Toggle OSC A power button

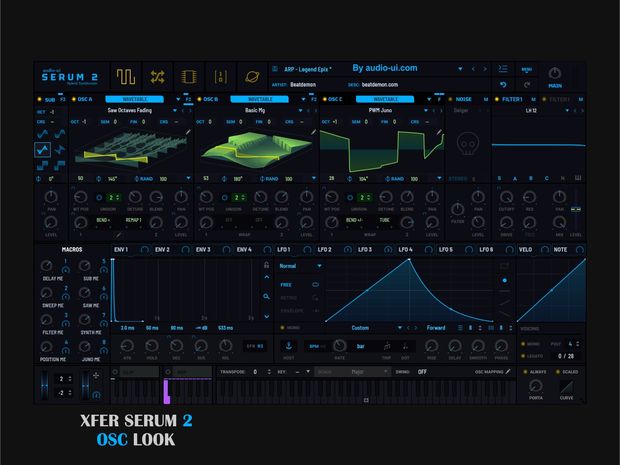coord(72,100)
